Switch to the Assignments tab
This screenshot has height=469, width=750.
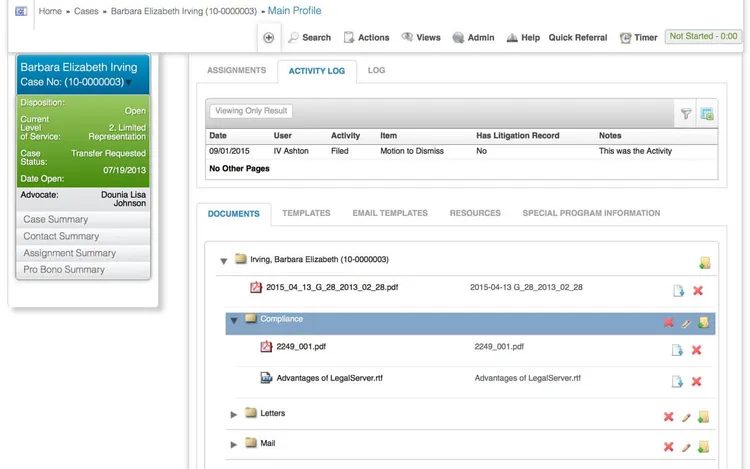pos(236,70)
